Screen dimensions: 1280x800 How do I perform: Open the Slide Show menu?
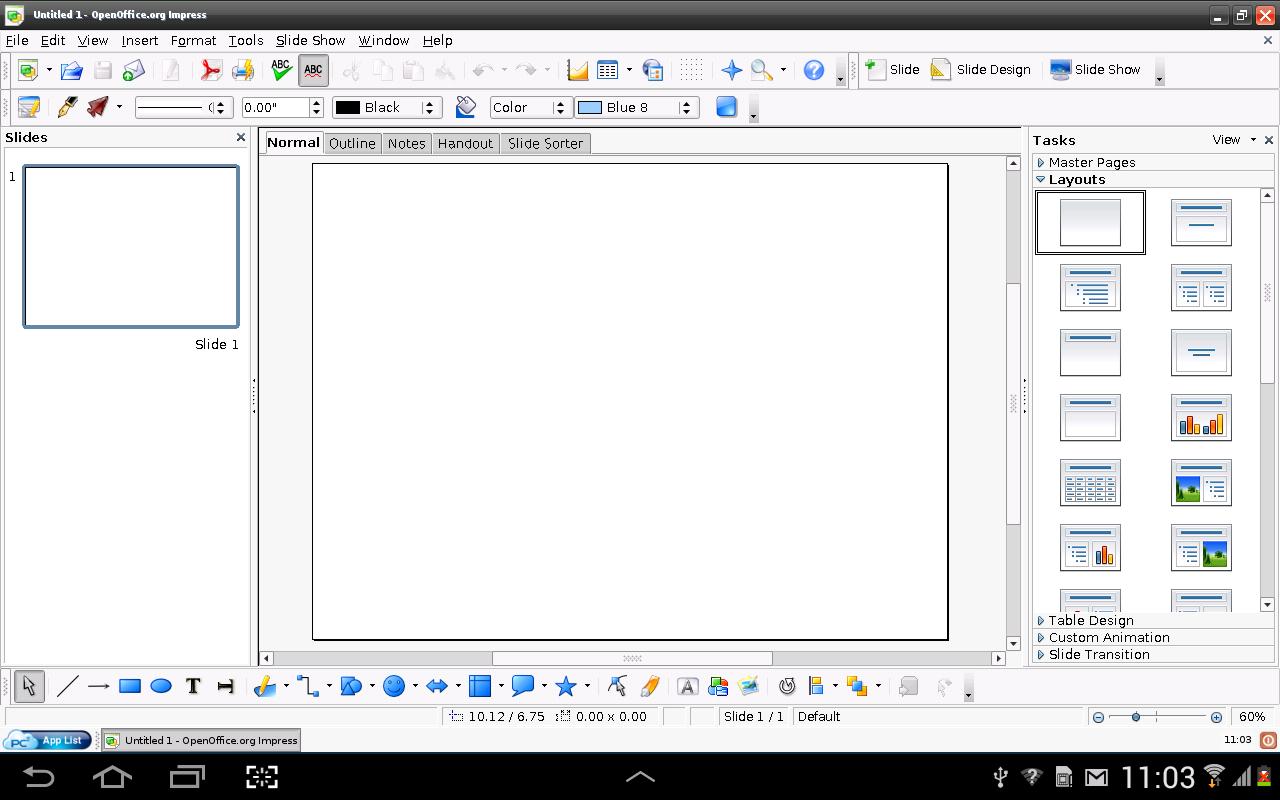pos(310,40)
